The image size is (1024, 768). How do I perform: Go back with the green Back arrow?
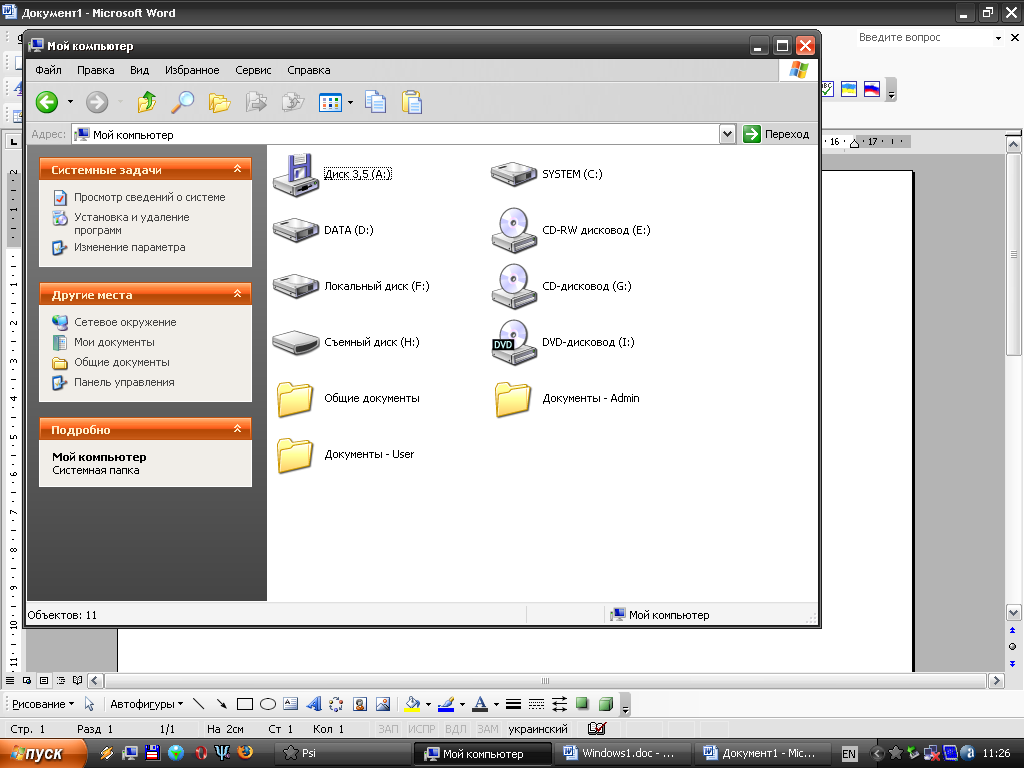tap(47, 102)
